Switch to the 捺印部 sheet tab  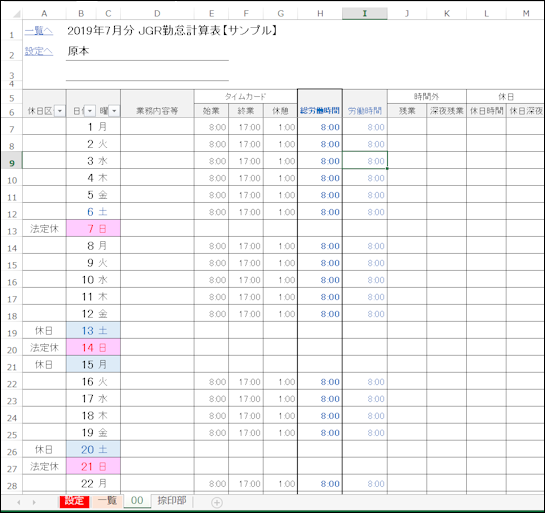pyautogui.click(x=172, y=501)
